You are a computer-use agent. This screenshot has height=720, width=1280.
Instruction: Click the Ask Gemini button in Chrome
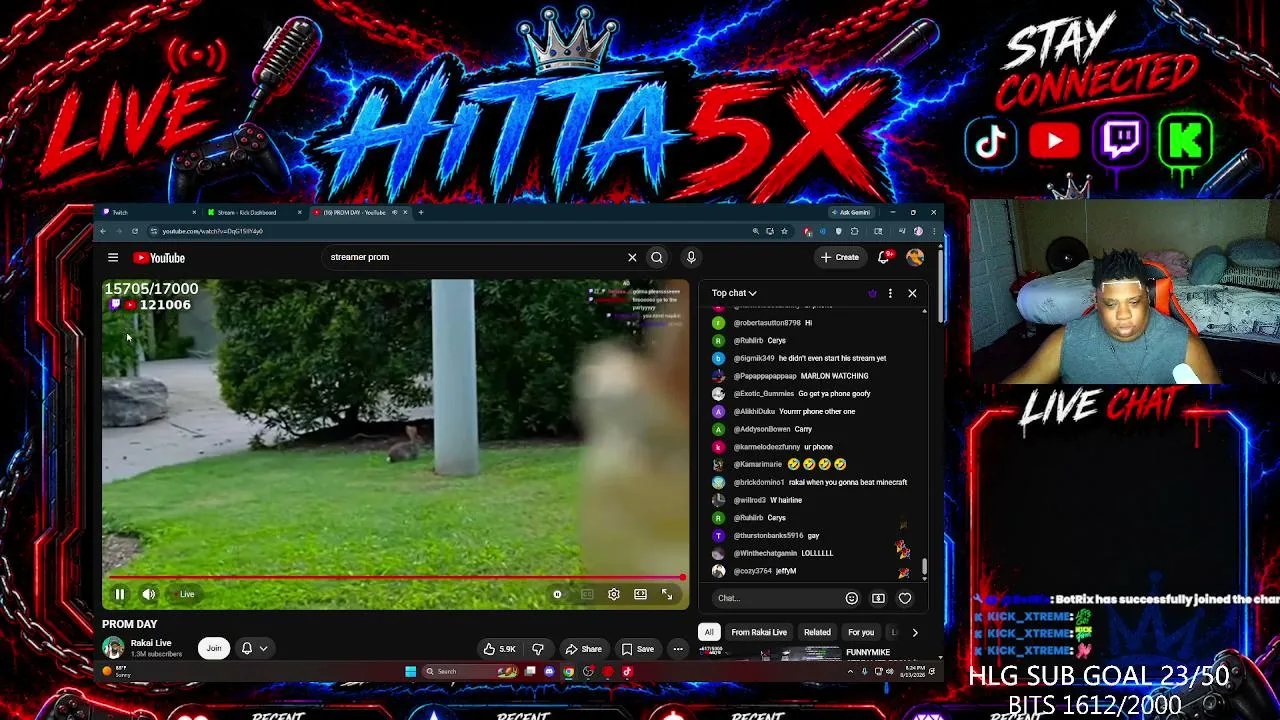[x=851, y=212]
